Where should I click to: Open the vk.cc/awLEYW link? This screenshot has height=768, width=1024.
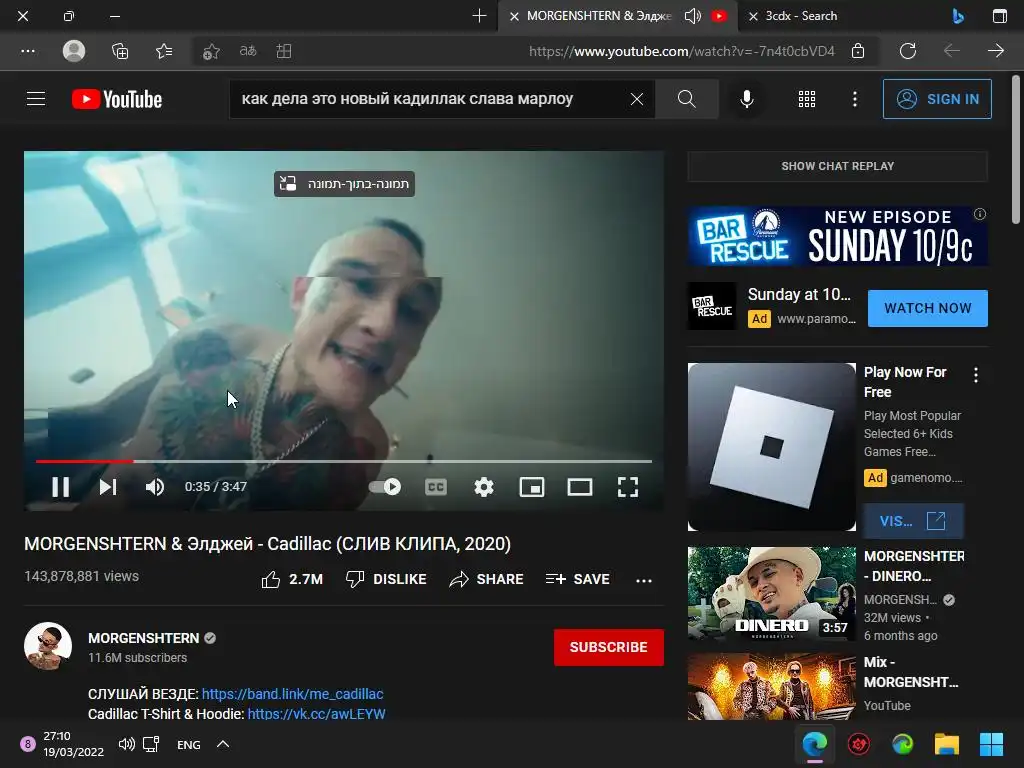[x=316, y=714]
